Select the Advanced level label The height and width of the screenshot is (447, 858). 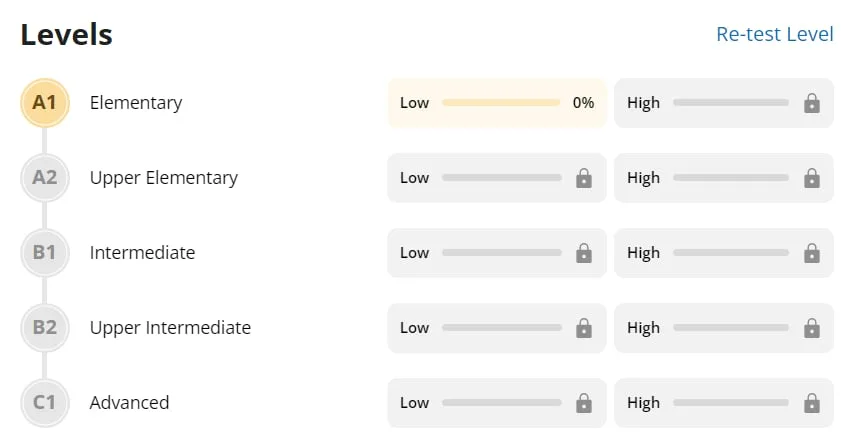pos(129,403)
